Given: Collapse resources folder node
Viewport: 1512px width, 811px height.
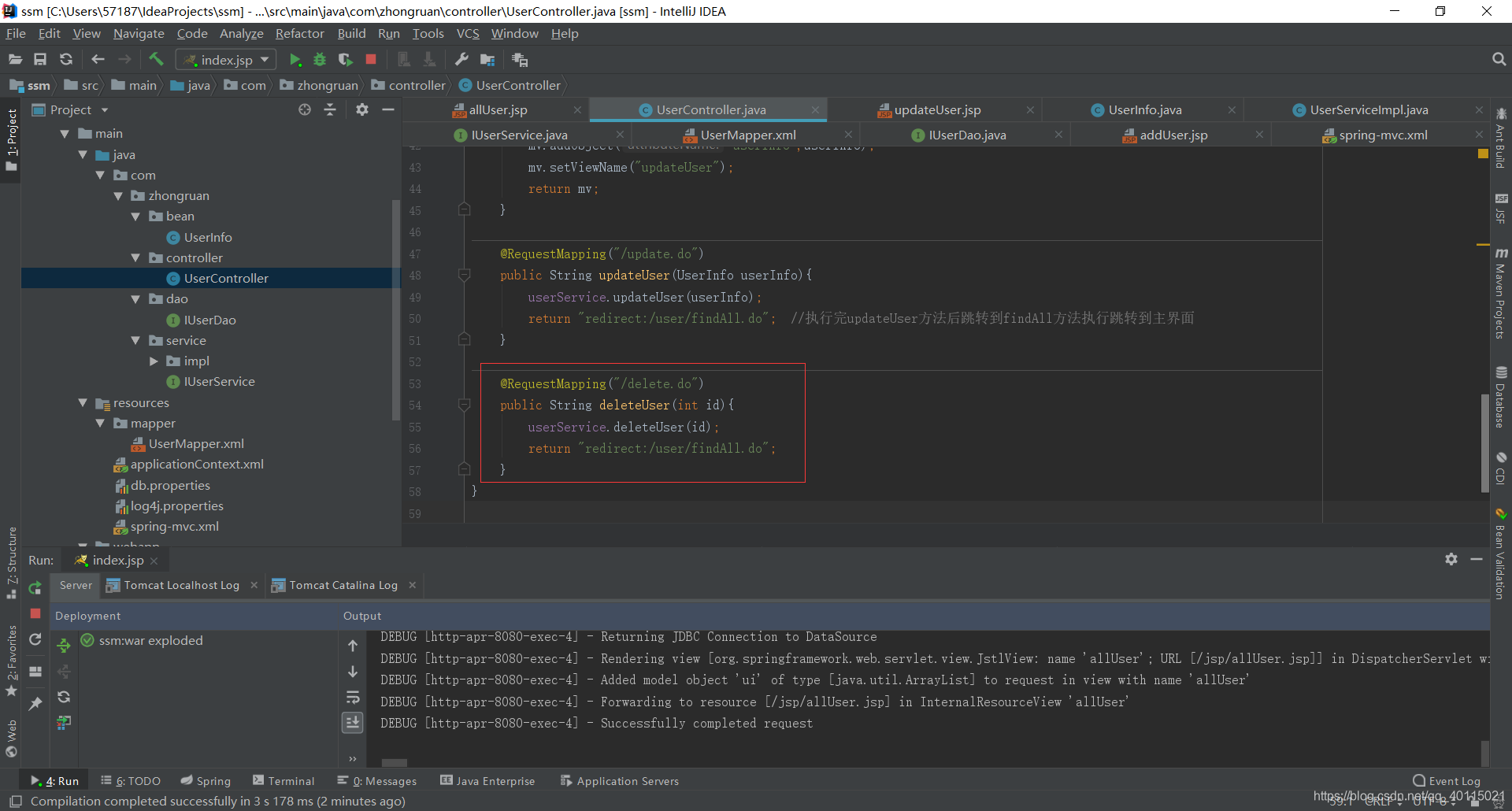Looking at the screenshot, I should tap(83, 403).
